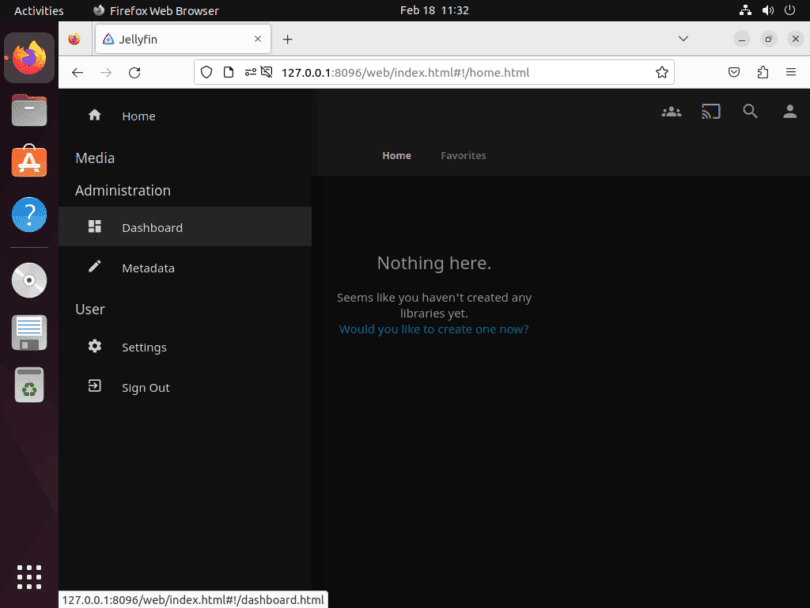Open the Activities menu
The image size is (810, 608).
pyautogui.click(x=36, y=10)
